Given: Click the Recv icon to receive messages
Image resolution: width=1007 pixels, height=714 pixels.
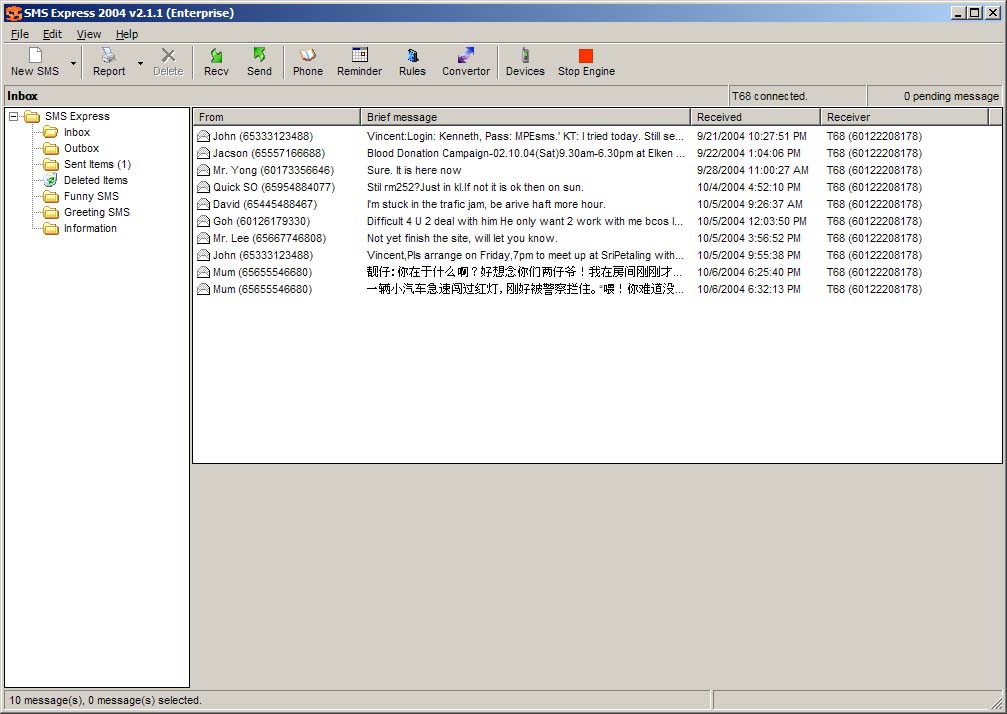Looking at the screenshot, I should click(x=216, y=60).
